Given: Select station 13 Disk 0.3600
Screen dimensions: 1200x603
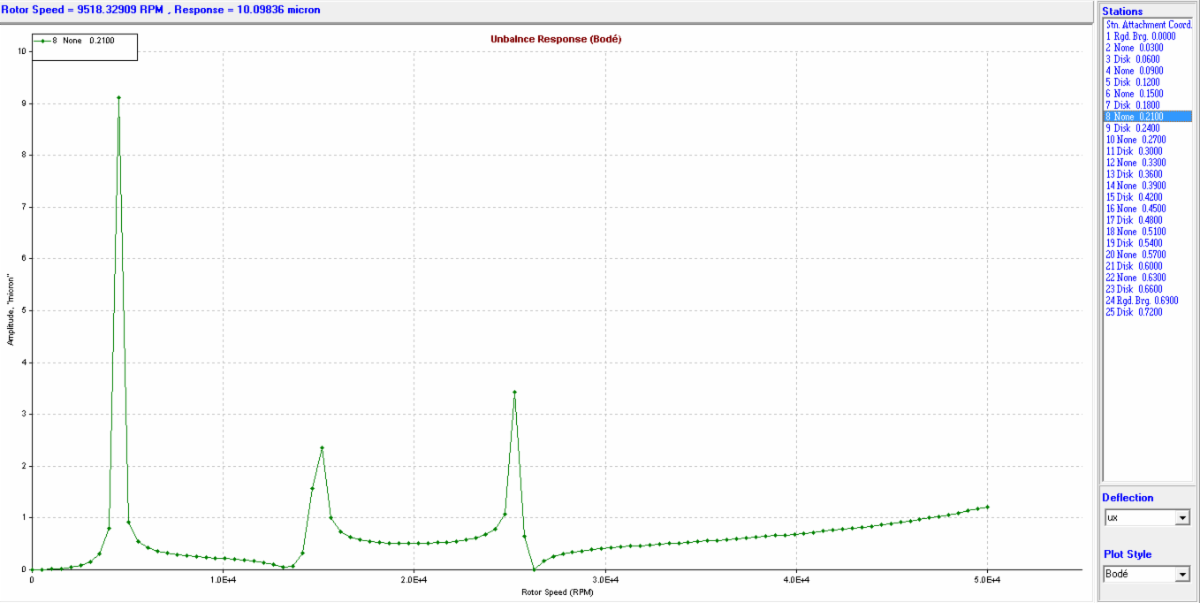Looking at the screenshot, I should [1135, 174].
